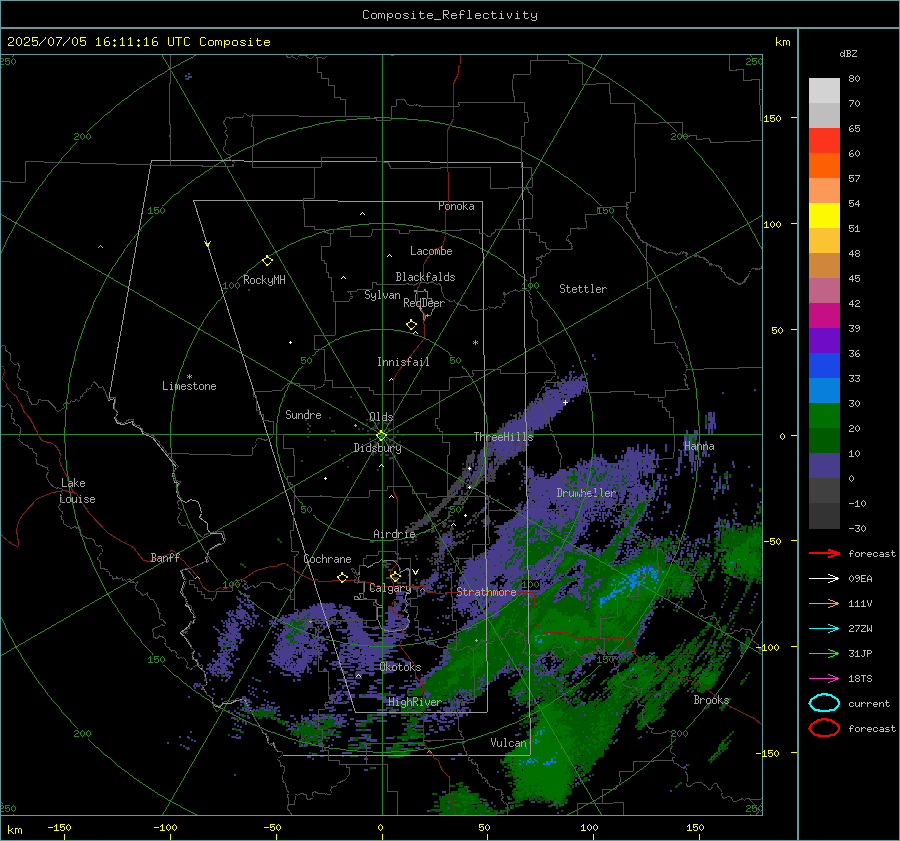Click the Olds city label
Image resolution: width=900 pixels, height=841 pixels.
[x=381, y=417]
